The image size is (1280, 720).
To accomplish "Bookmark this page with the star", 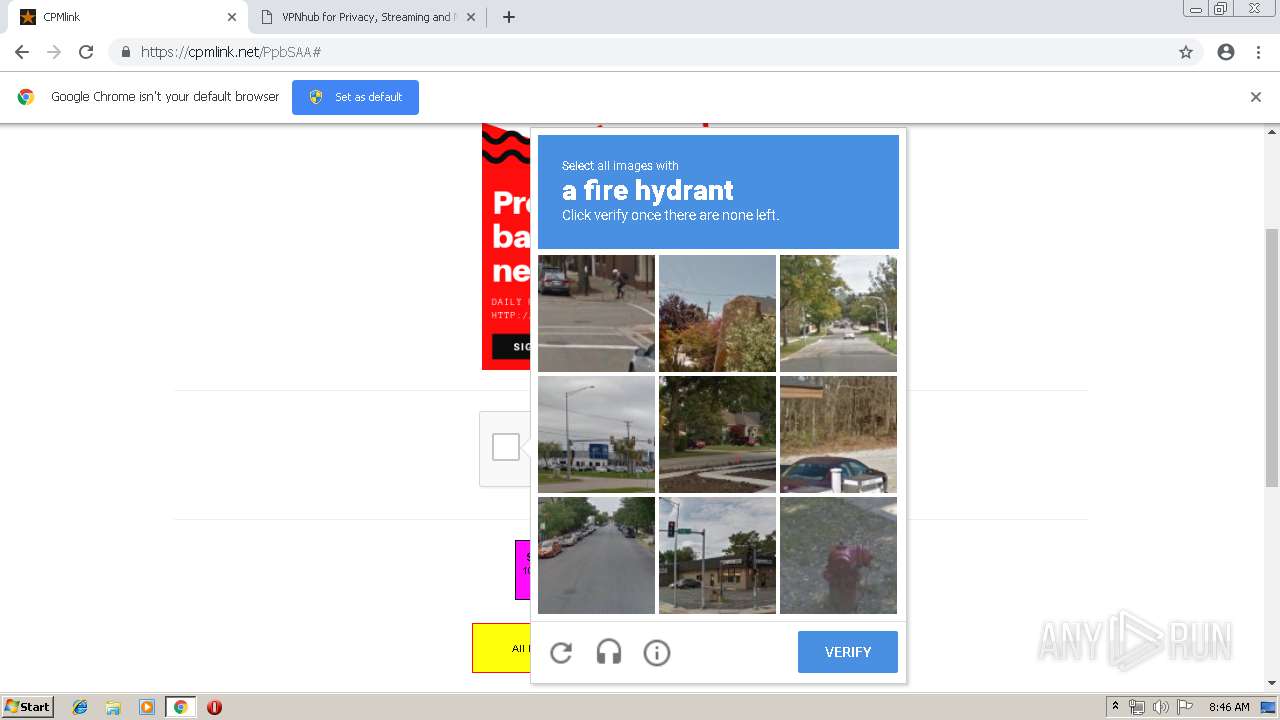I will [x=1186, y=52].
